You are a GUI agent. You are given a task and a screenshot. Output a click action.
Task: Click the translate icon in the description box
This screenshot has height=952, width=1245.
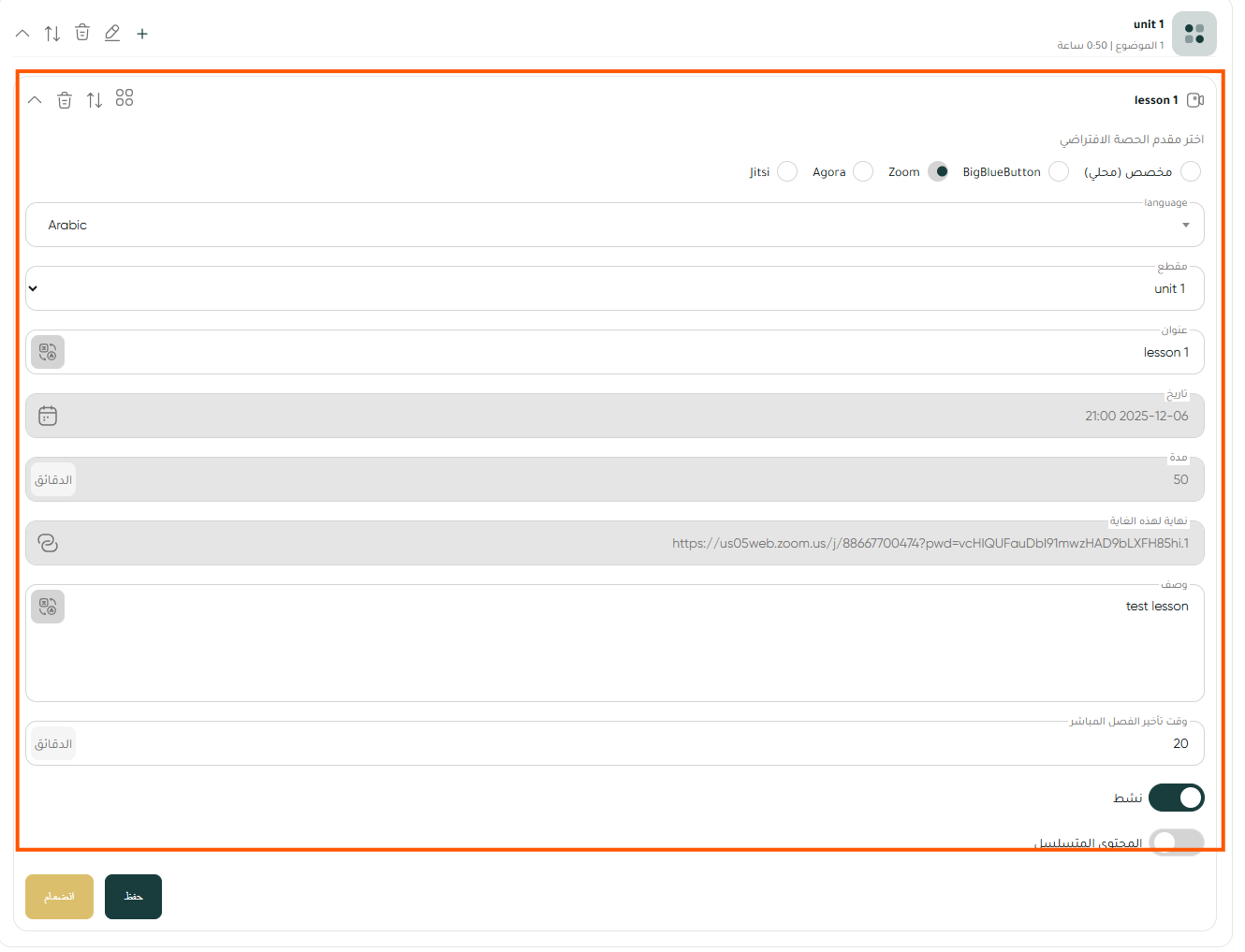[x=48, y=607]
